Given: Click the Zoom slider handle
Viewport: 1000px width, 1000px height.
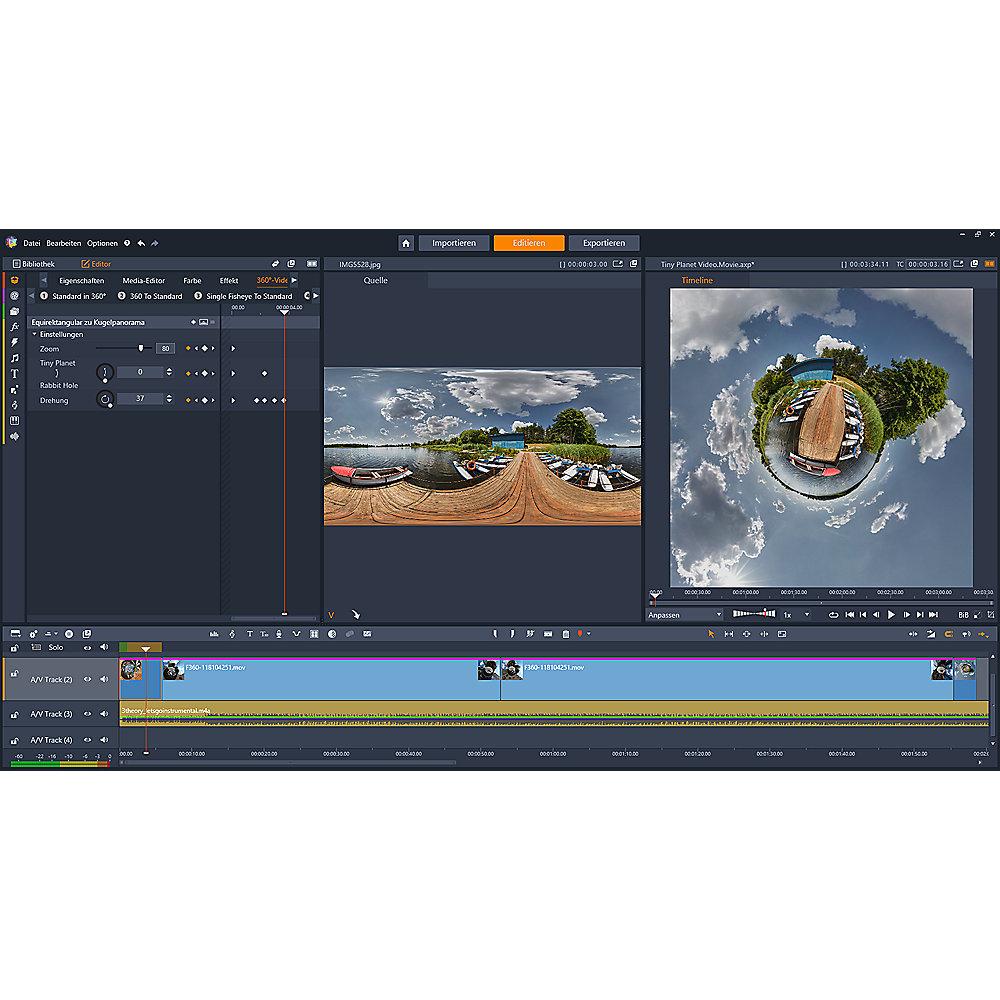Looking at the screenshot, I should 141,348.
